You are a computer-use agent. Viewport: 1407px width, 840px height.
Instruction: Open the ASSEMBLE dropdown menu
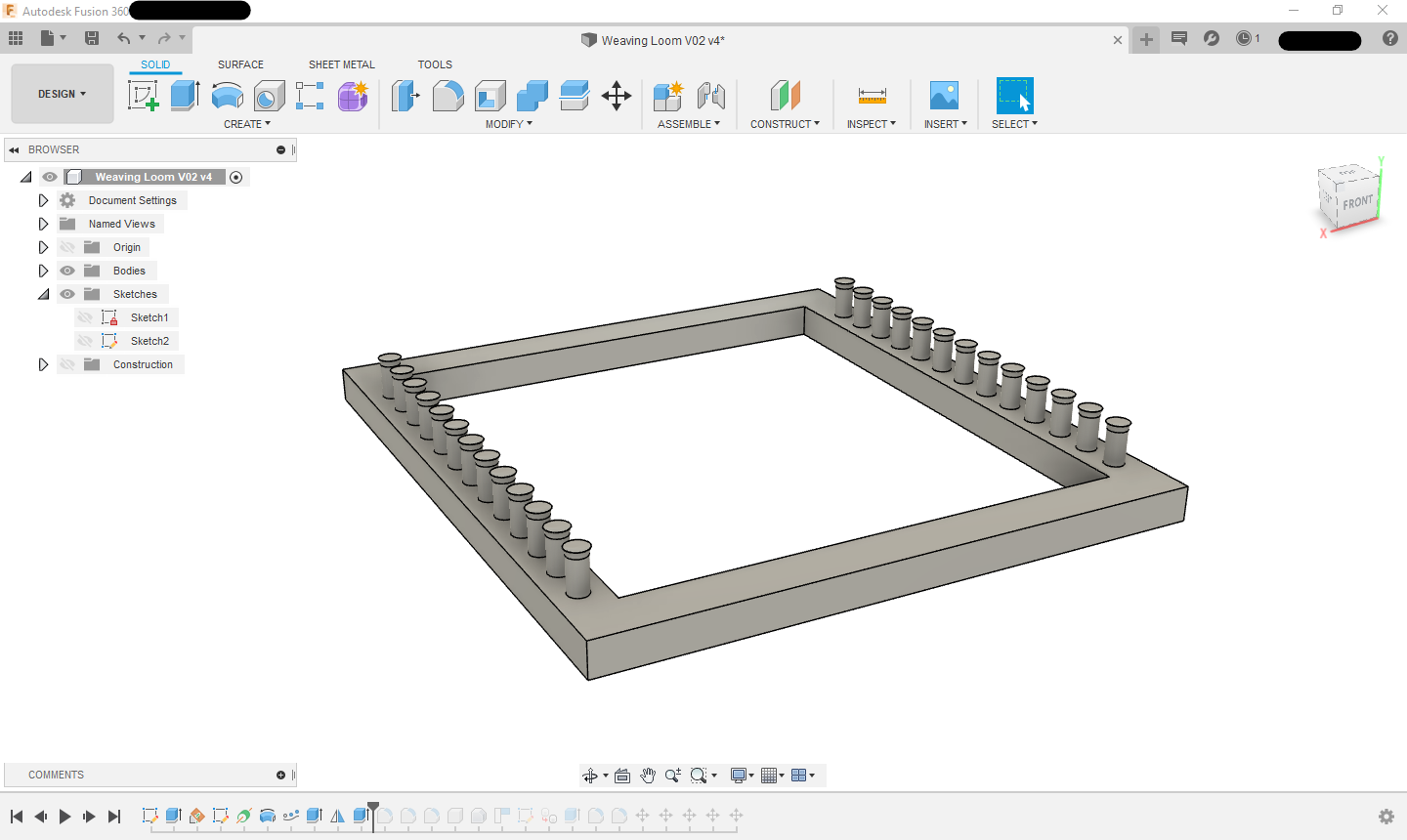click(x=689, y=124)
